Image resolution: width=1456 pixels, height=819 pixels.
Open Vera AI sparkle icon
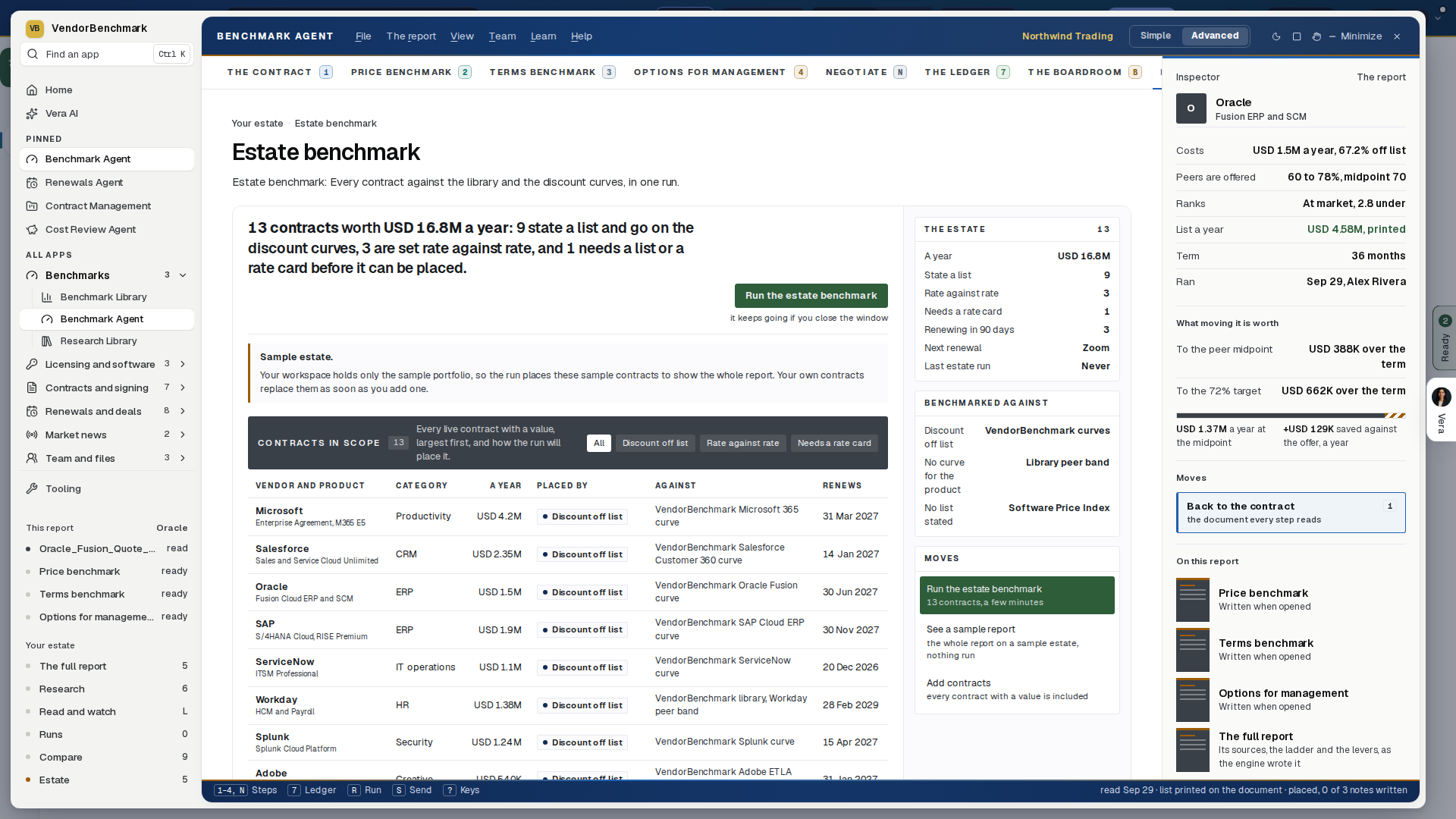(x=32, y=114)
